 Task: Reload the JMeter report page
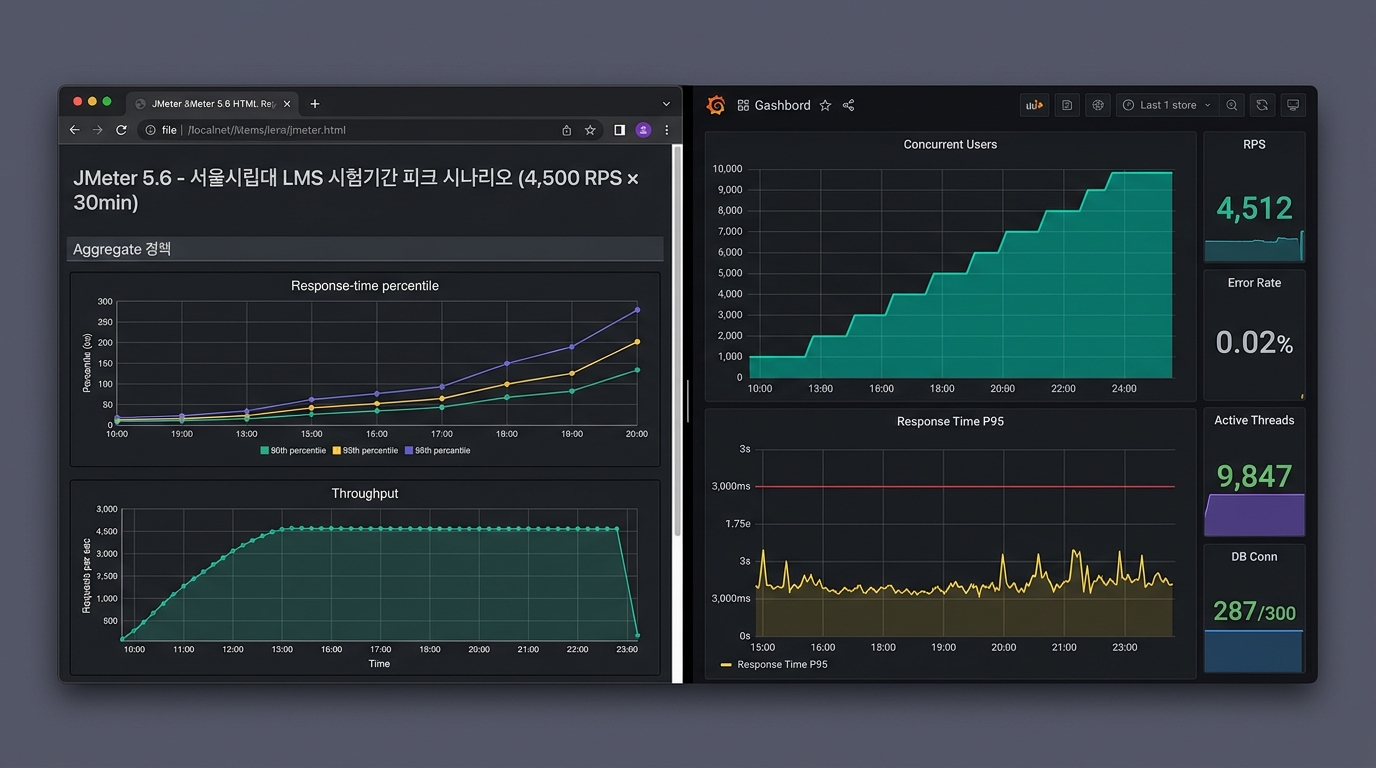(122, 130)
